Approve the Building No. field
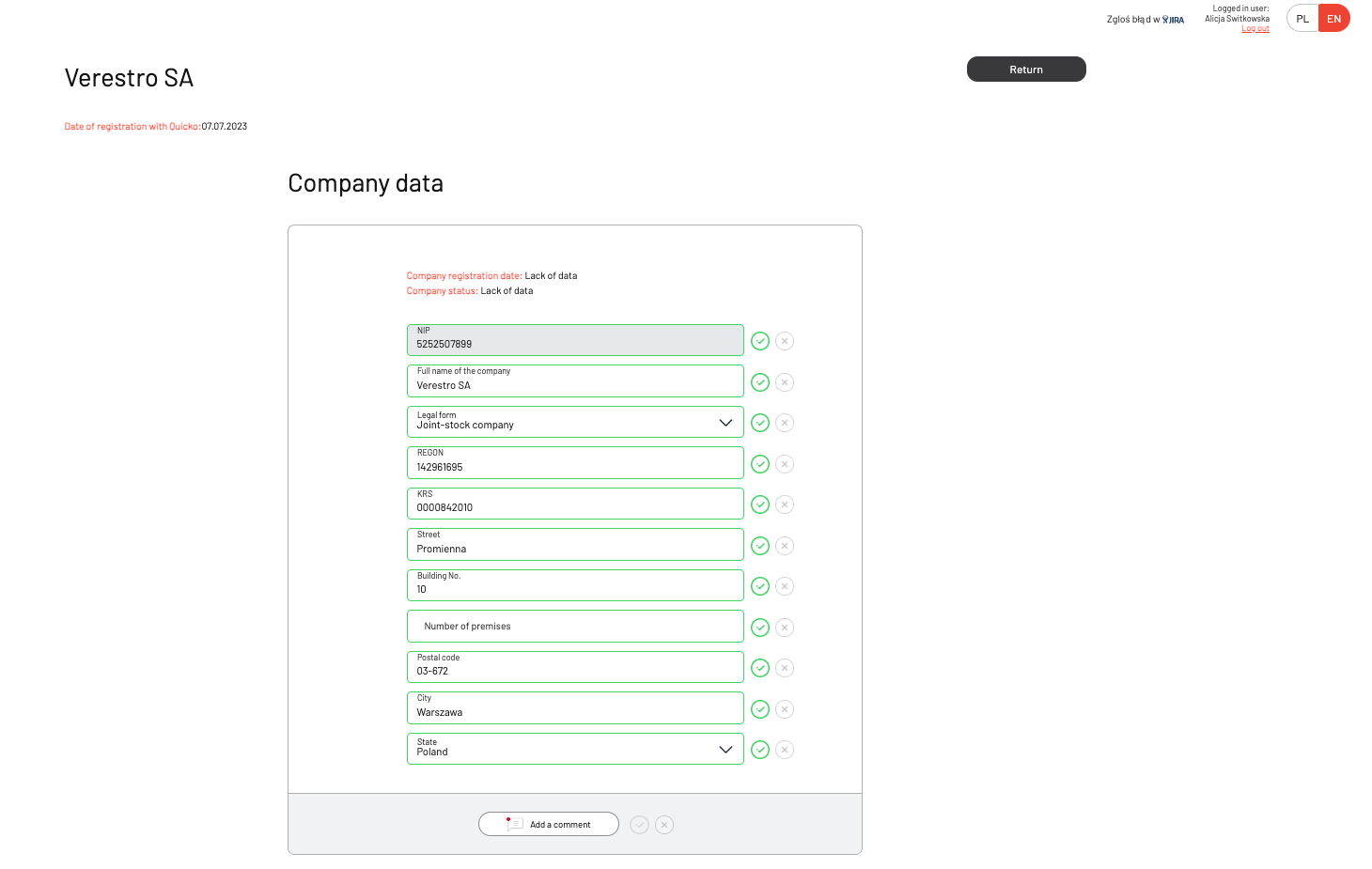This screenshot has width=1372, height=869. pyautogui.click(x=760, y=586)
